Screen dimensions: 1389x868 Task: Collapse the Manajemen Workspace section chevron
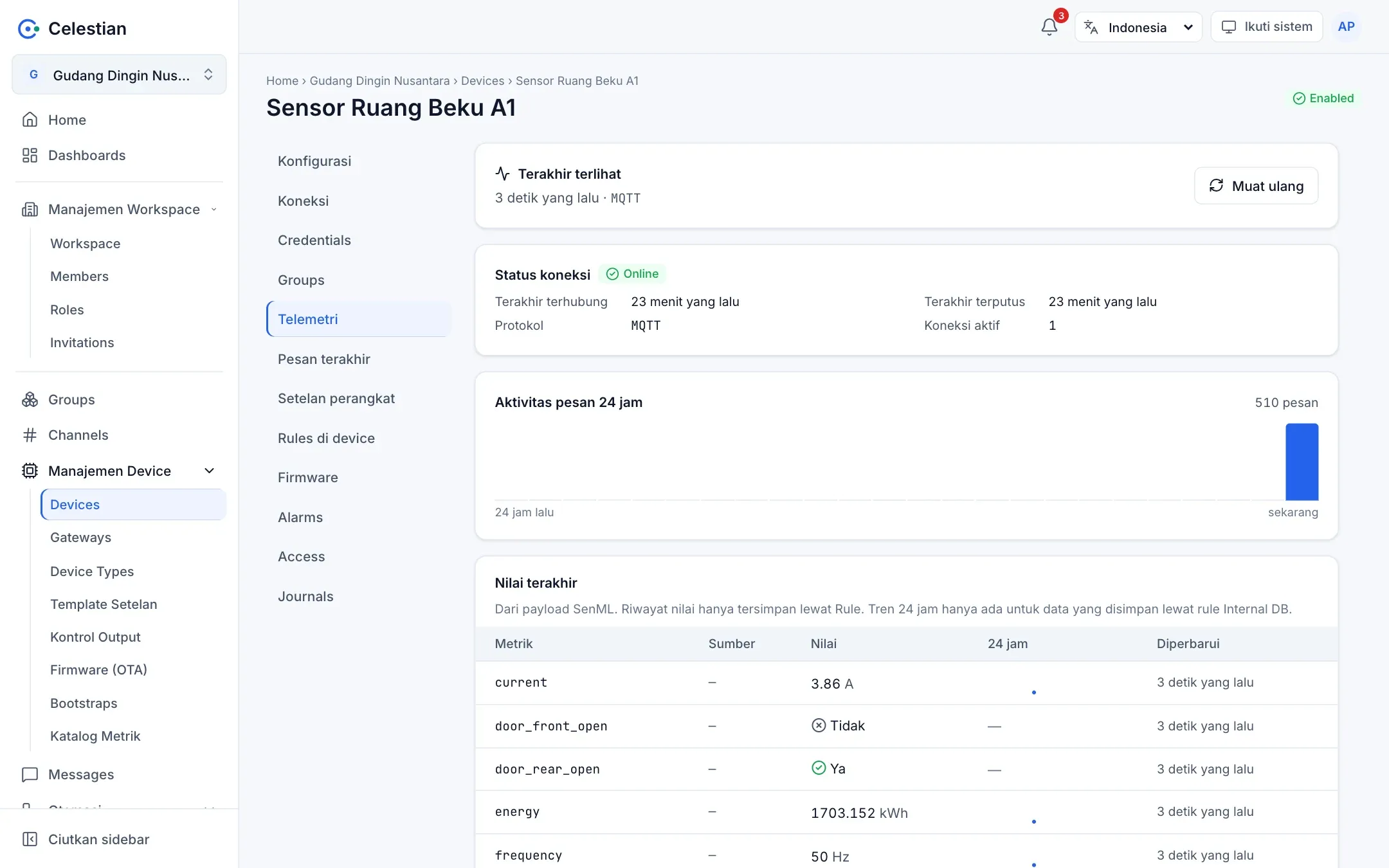pos(213,210)
